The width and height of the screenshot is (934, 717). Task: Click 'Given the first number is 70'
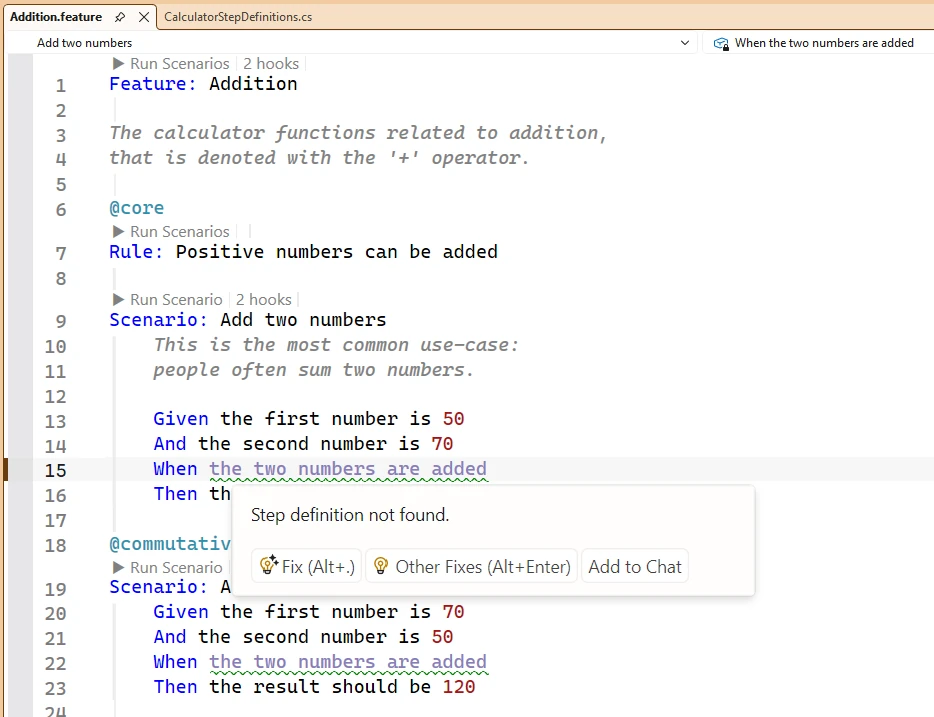coord(309,612)
